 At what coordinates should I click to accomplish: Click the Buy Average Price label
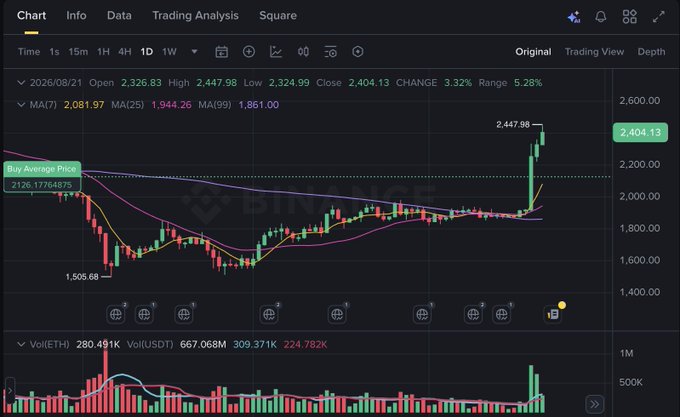point(42,169)
